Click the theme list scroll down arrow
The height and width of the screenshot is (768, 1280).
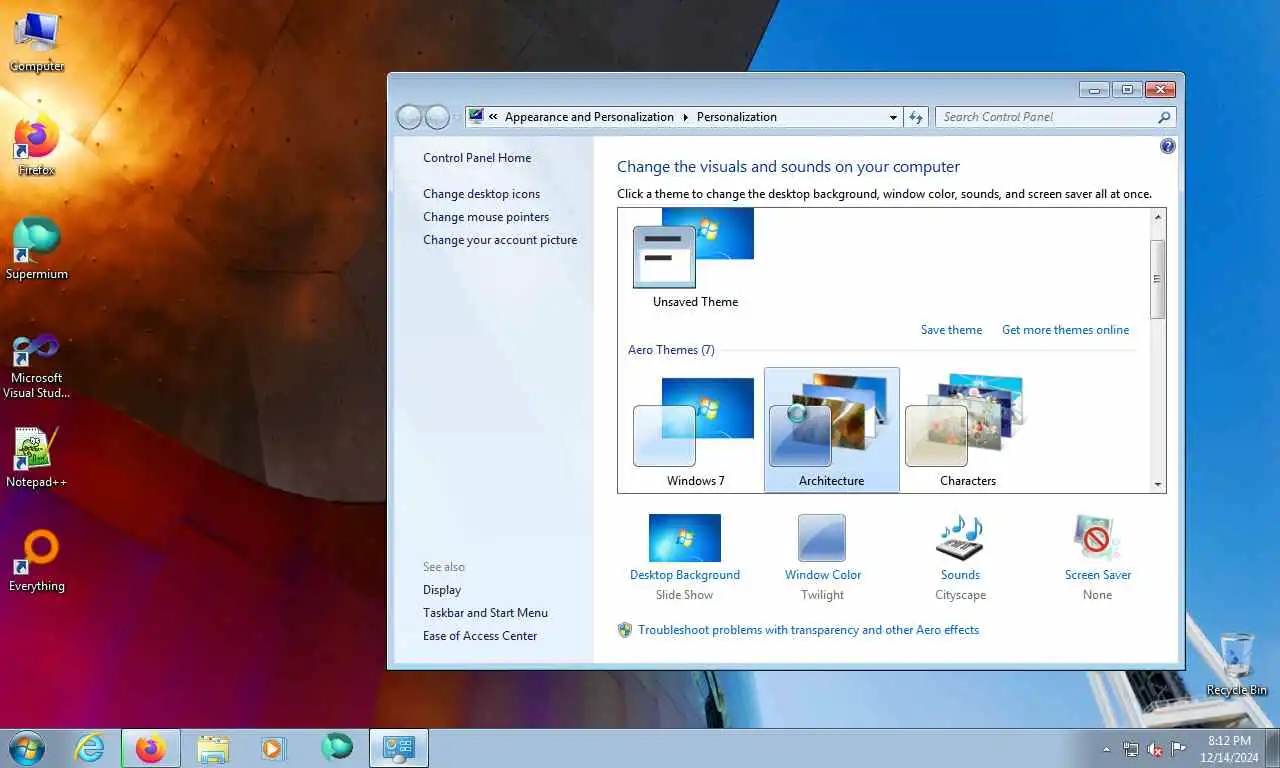click(x=1158, y=484)
